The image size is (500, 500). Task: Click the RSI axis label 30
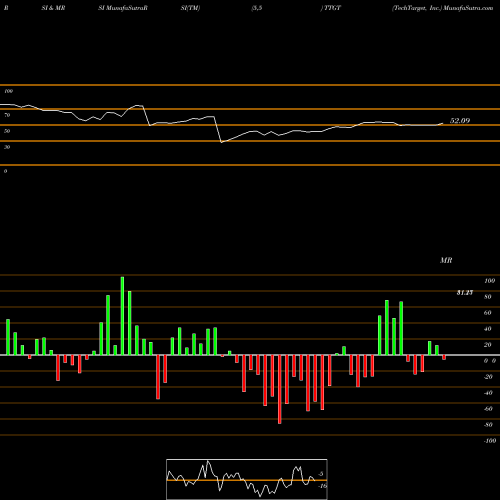click(x=7, y=147)
